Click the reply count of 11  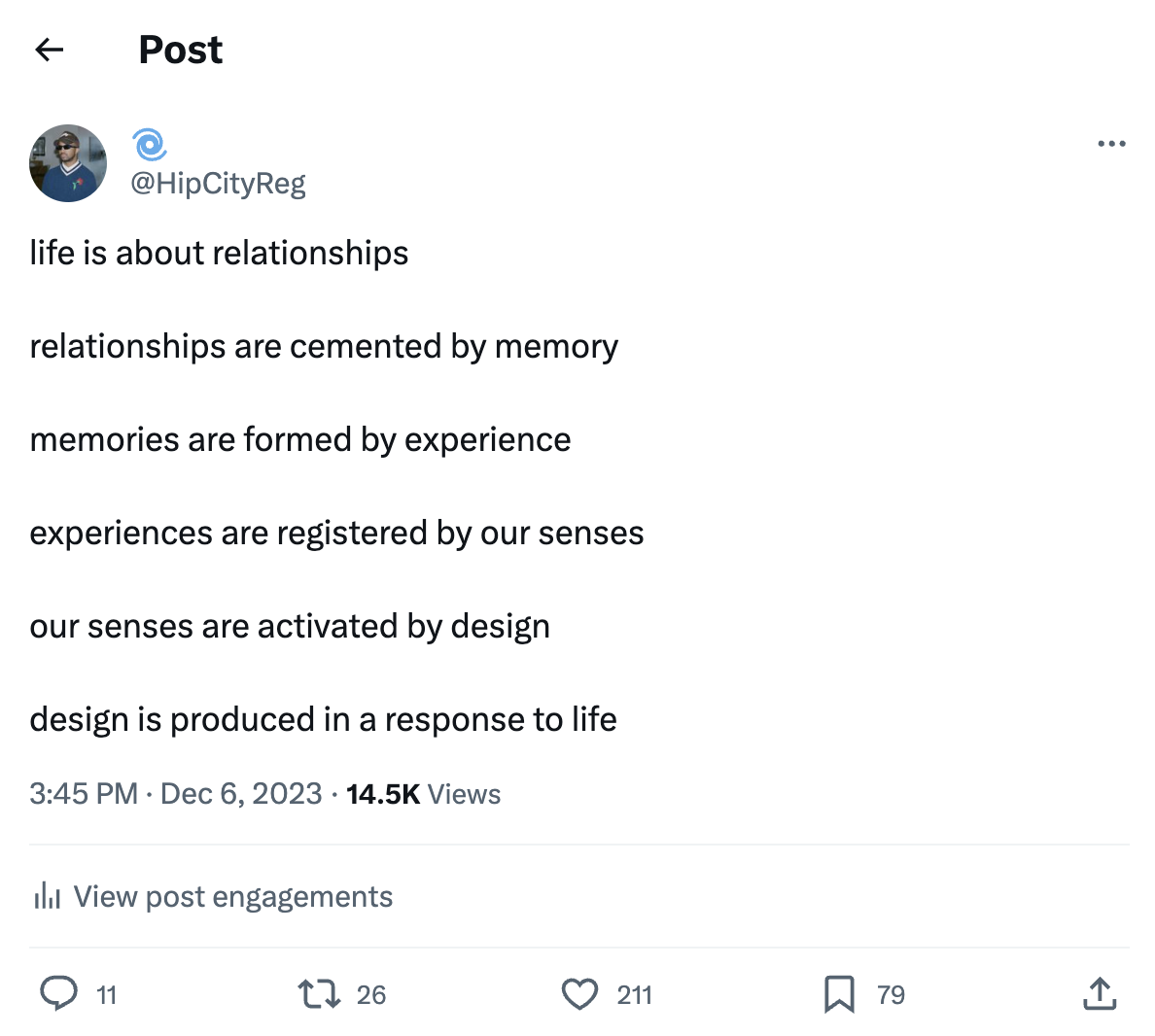click(x=107, y=995)
